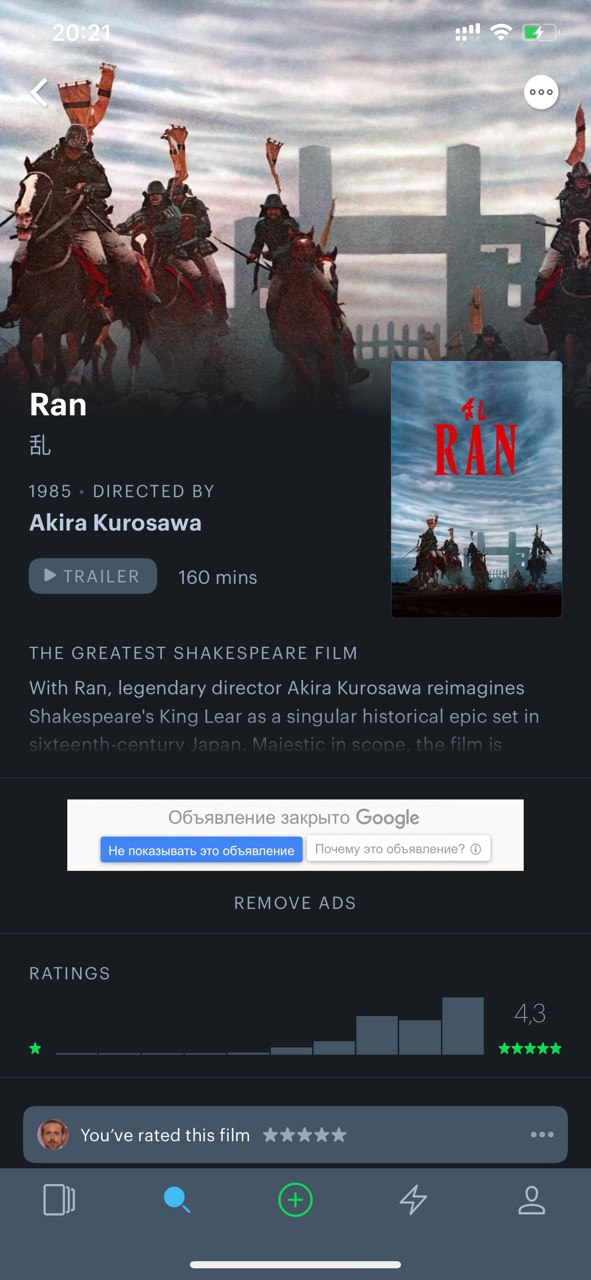Open more options on rated film banner
591x1280 pixels.
542,1135
